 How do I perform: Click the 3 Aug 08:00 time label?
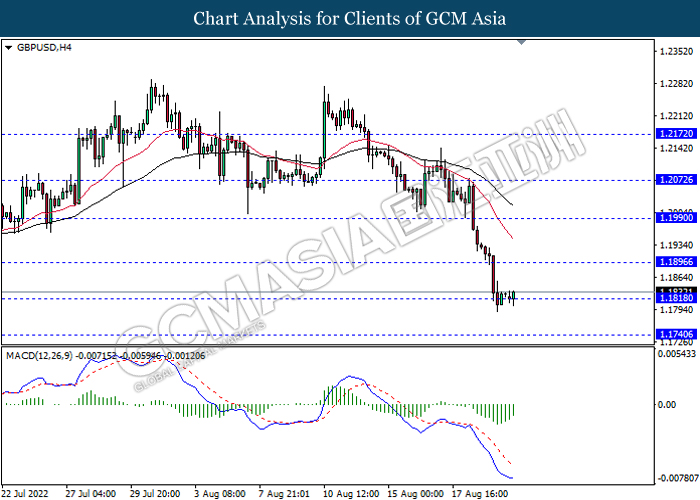[x=220, y=494]
